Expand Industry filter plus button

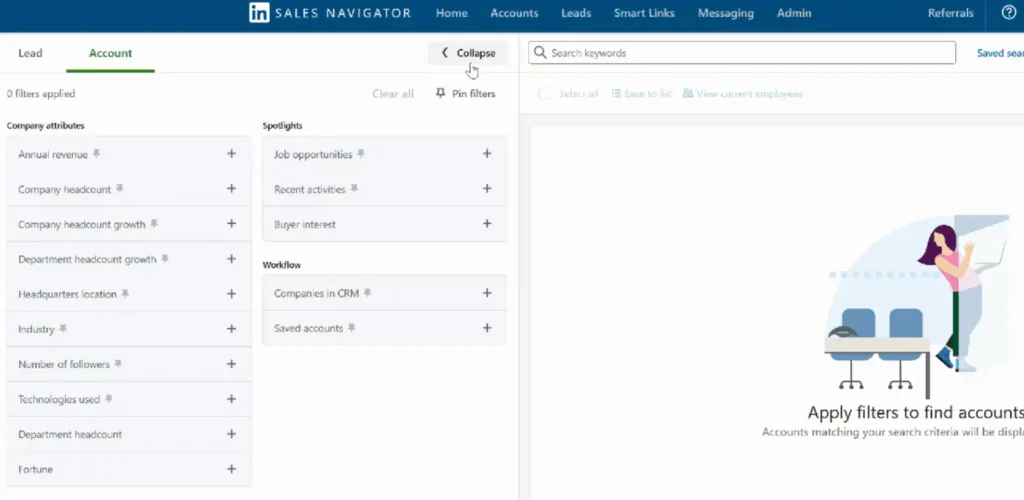[x=231, y=329]
